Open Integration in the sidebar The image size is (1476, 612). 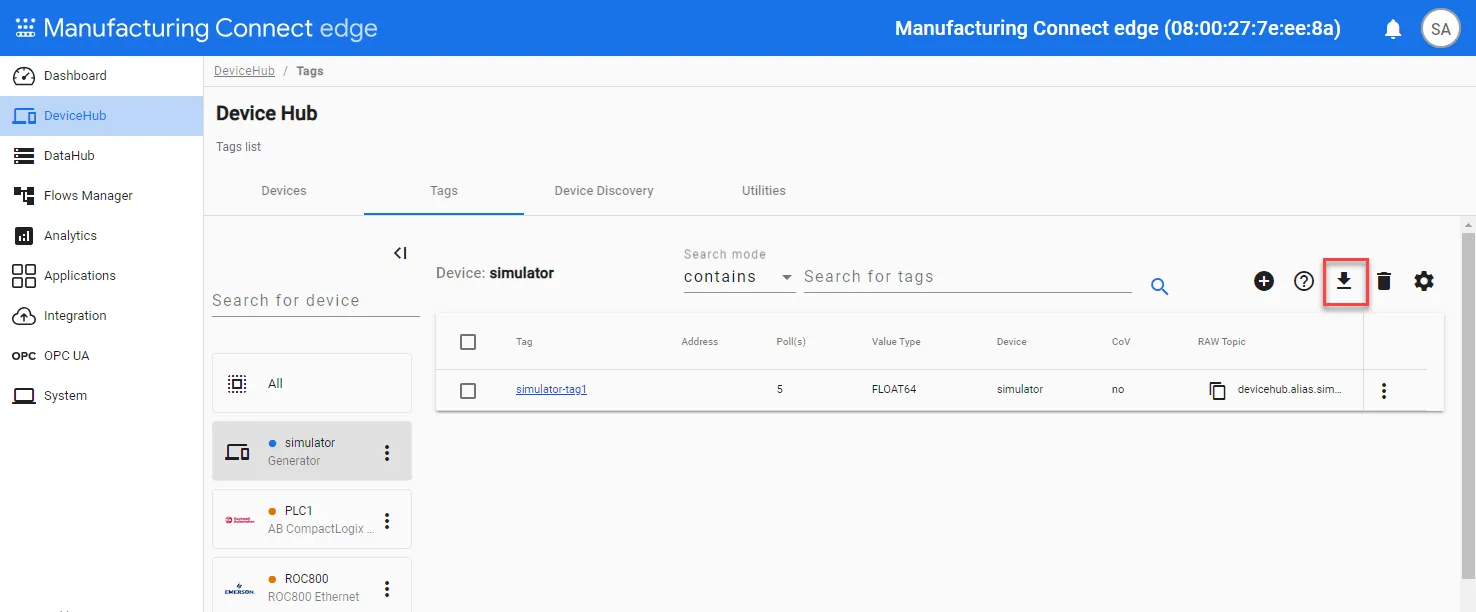(101, 316)
